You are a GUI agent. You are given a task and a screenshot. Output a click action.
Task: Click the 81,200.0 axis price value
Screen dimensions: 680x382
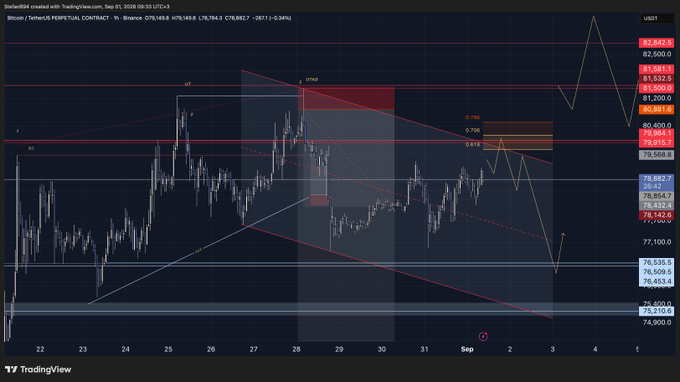[657, 98]
